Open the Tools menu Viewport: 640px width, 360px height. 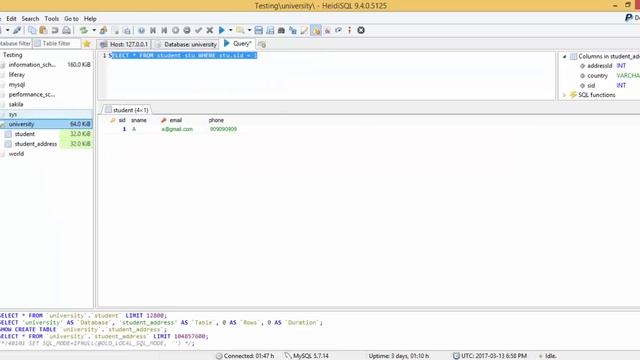[52, 19]
